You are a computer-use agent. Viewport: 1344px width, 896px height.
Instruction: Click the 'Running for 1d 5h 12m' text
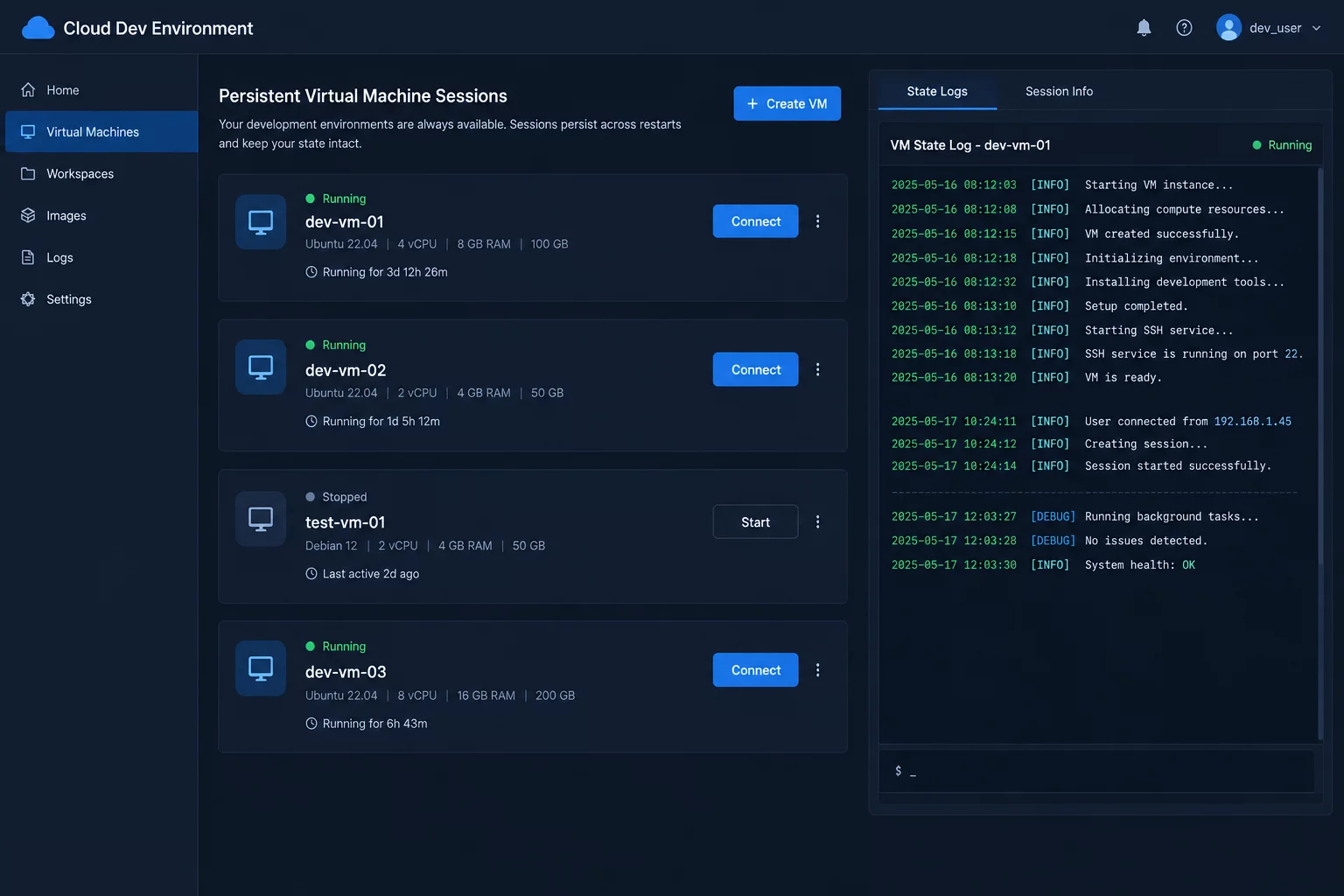tap(381, 422)
